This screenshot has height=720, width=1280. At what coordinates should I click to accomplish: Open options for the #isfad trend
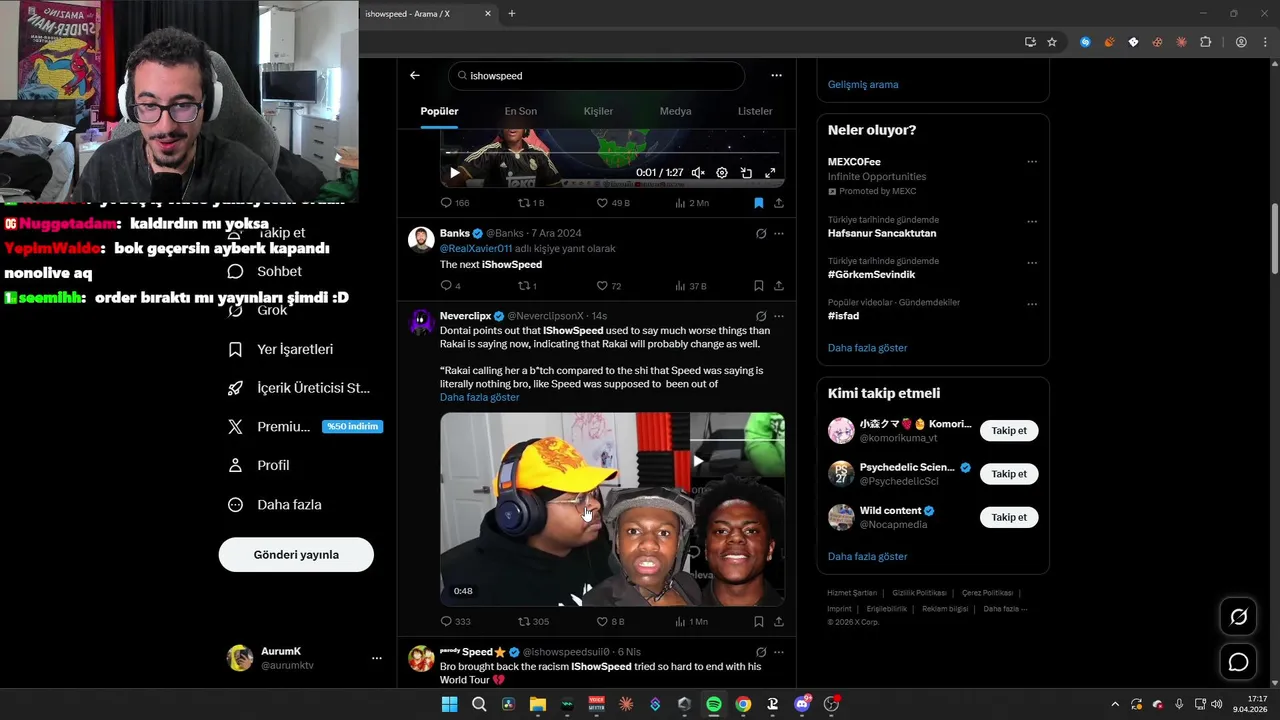[x=1032, y=304]
